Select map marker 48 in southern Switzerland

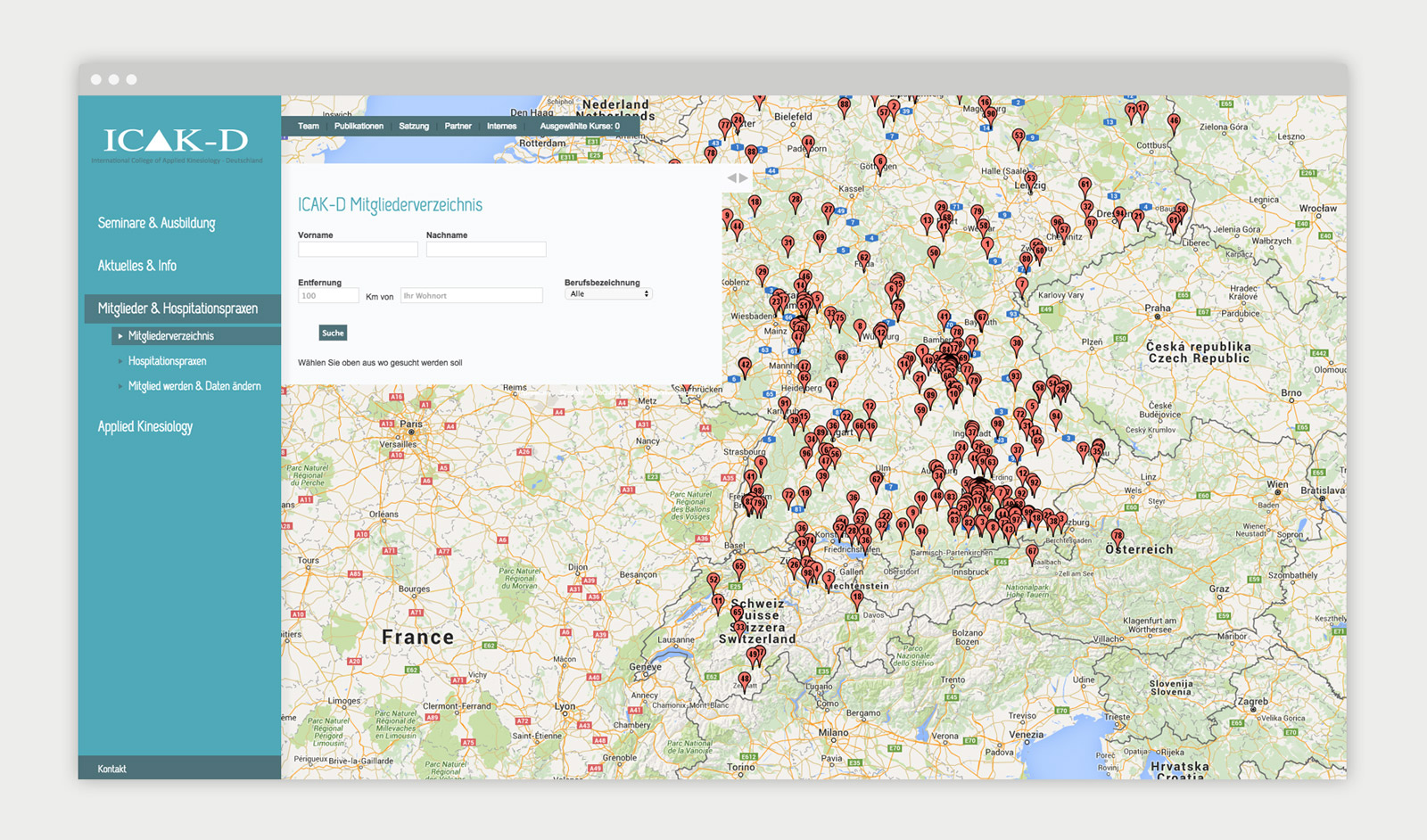click(x=745, y=681)
